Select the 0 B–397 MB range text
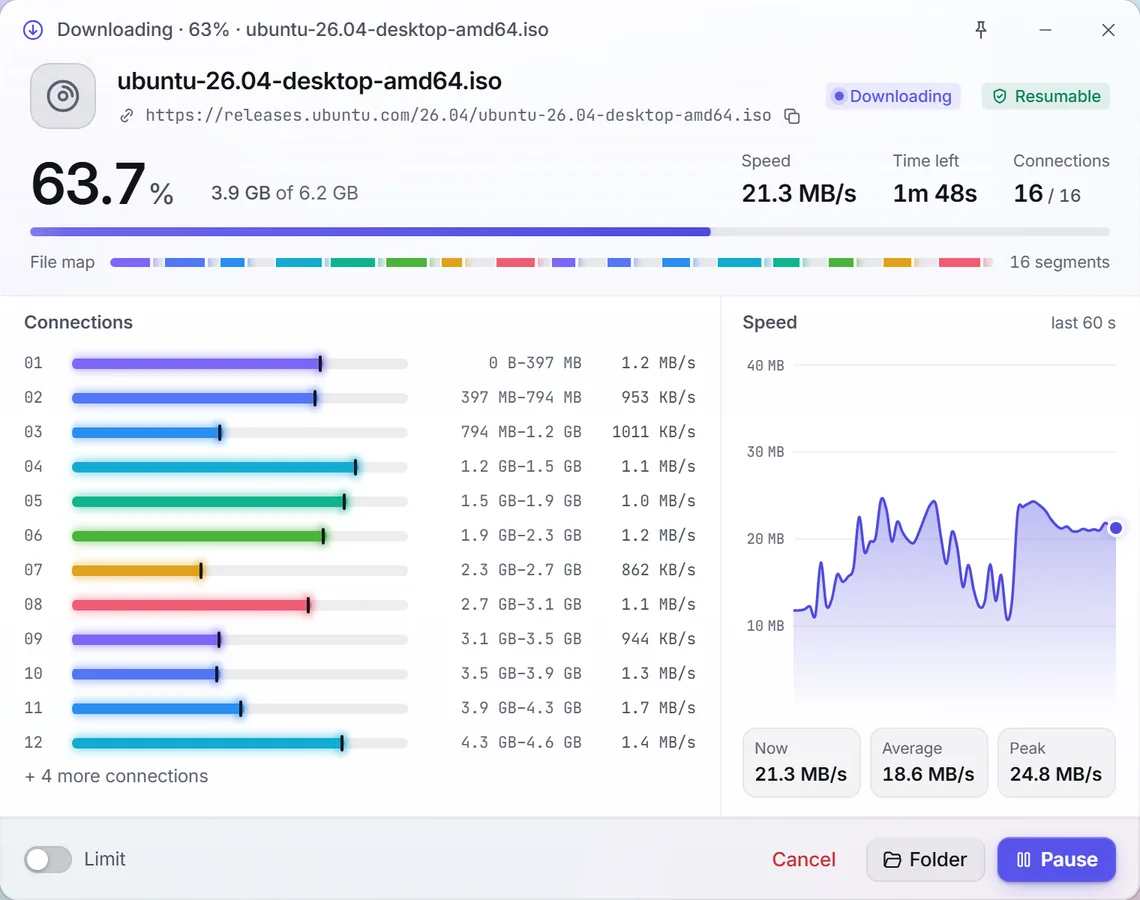This screenshot has width=1140, height=900. (x=534, y=363)
